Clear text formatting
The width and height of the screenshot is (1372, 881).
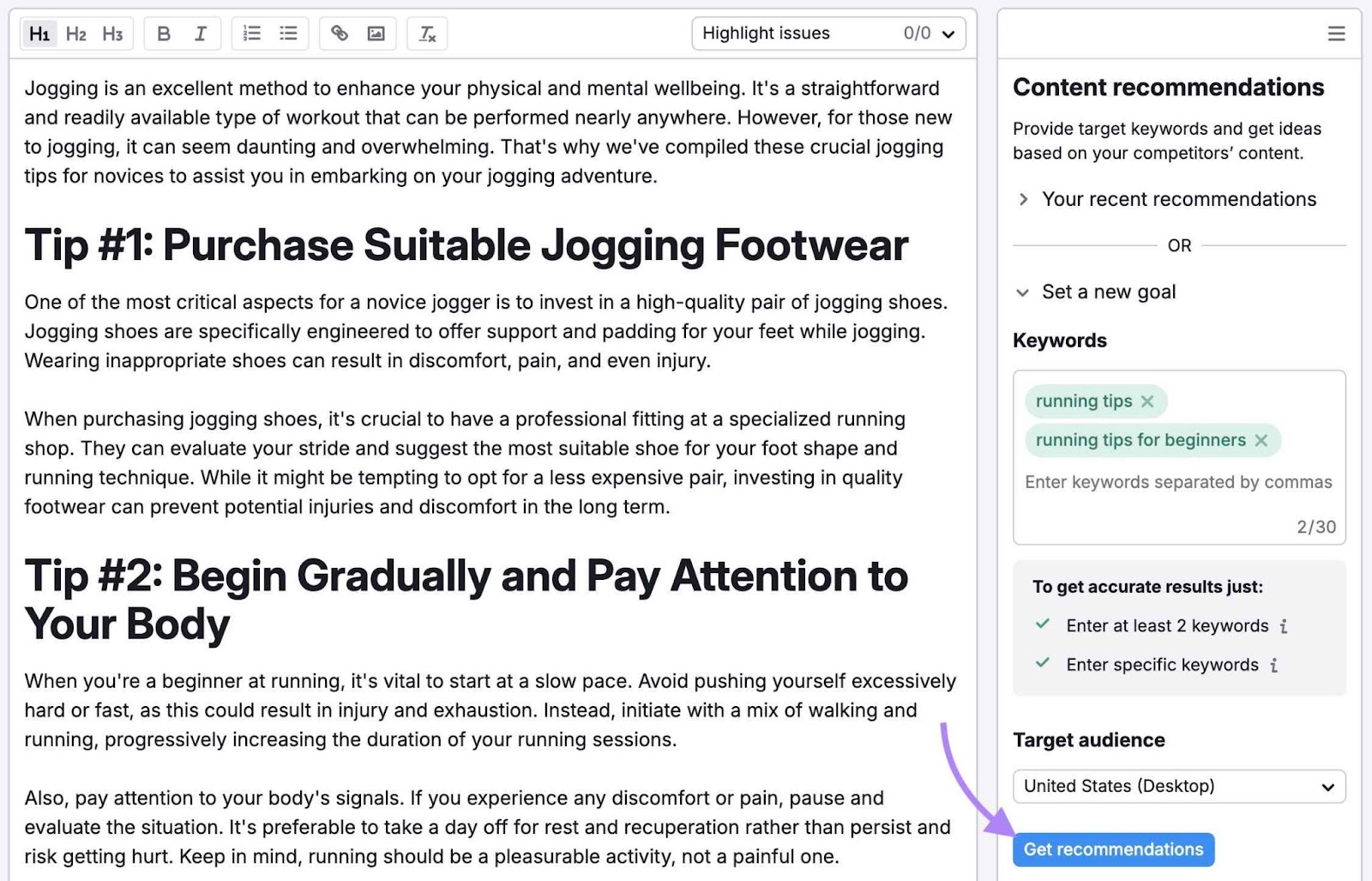pyautogui.click(x=427, y=33)
